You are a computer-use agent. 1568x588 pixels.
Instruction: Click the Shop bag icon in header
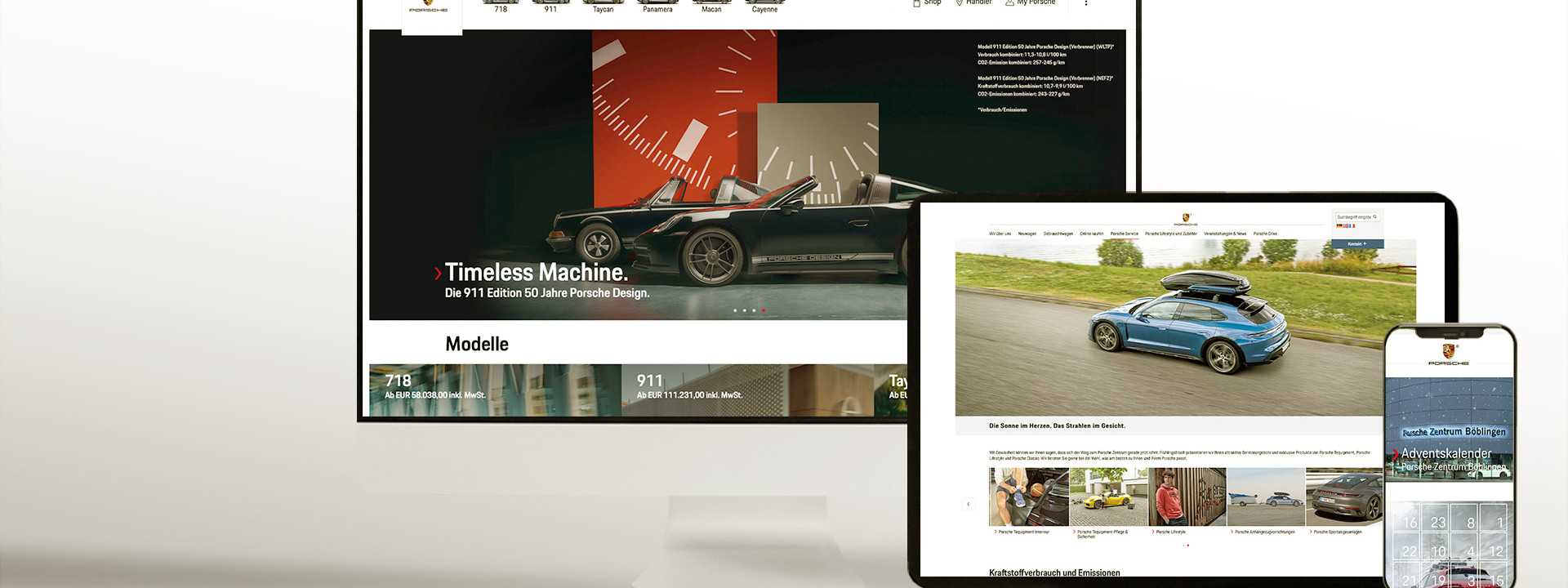coord(916,3)
